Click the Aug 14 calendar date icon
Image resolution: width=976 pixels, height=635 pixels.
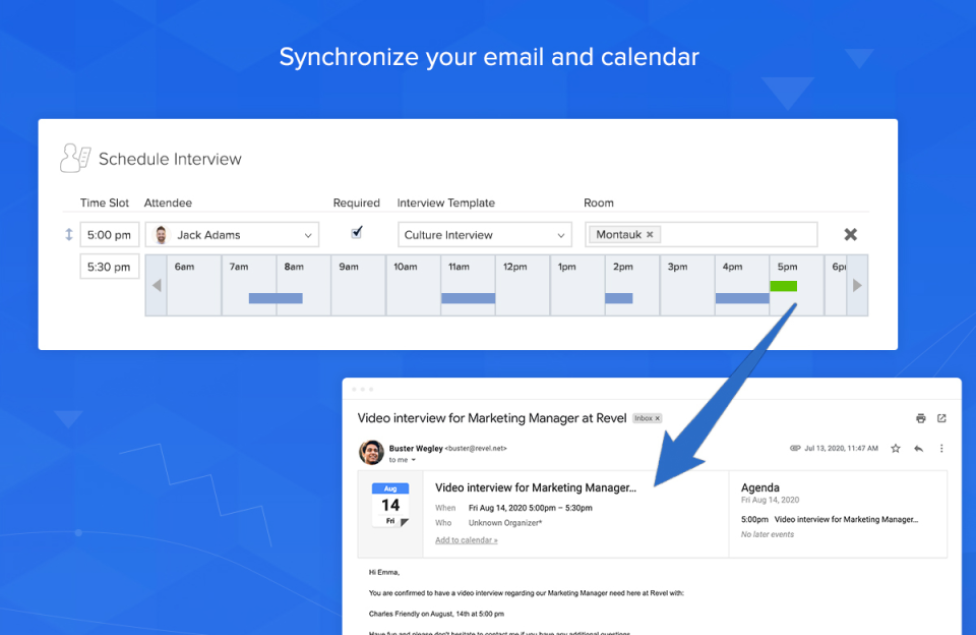click(x=390, y=504)
